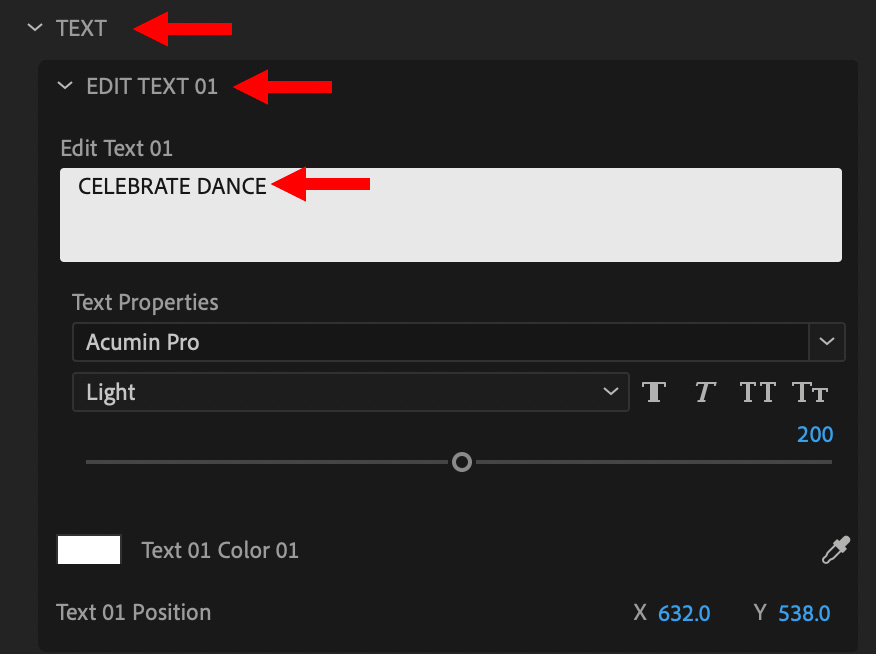The image size is (876, 654).
Task: Click the Acumin Pro font name field
Action: click(440, 342)
